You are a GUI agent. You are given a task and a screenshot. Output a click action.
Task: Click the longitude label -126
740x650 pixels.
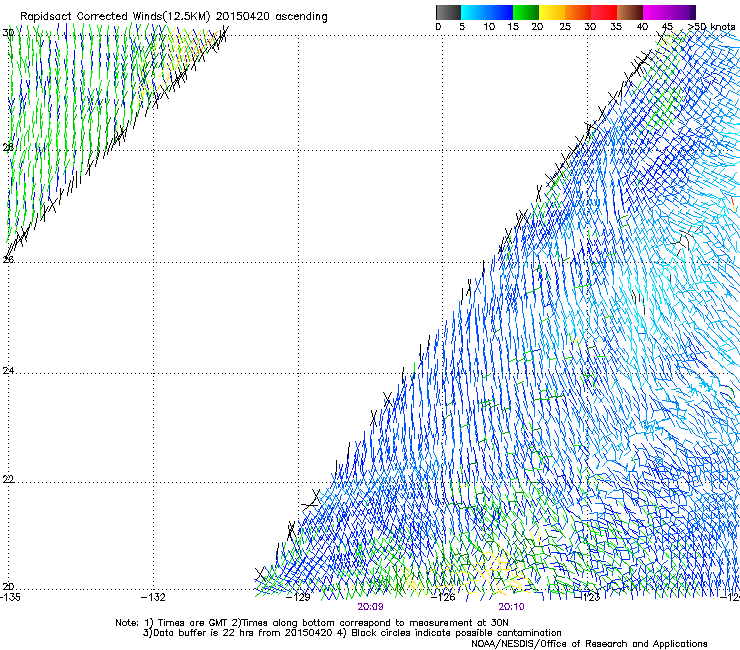(443, 597)
